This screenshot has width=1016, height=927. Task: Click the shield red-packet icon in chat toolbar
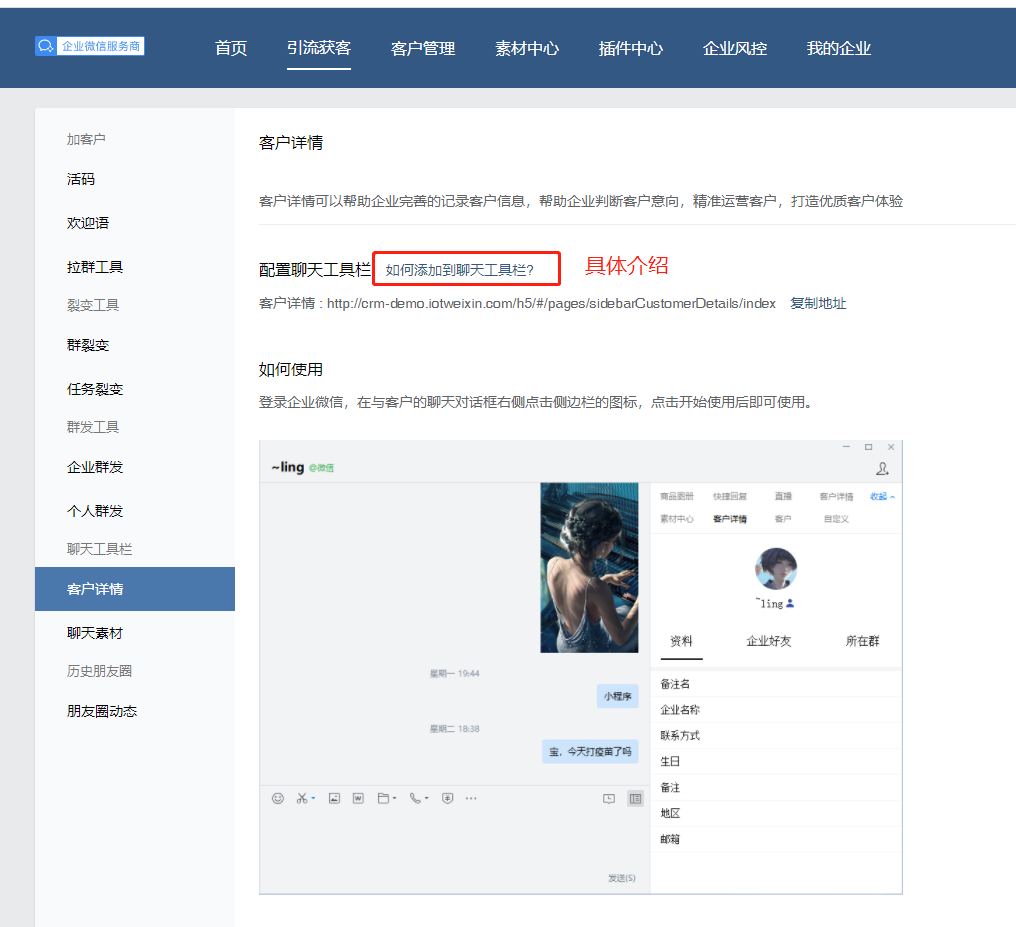click(x=447, y=798)
